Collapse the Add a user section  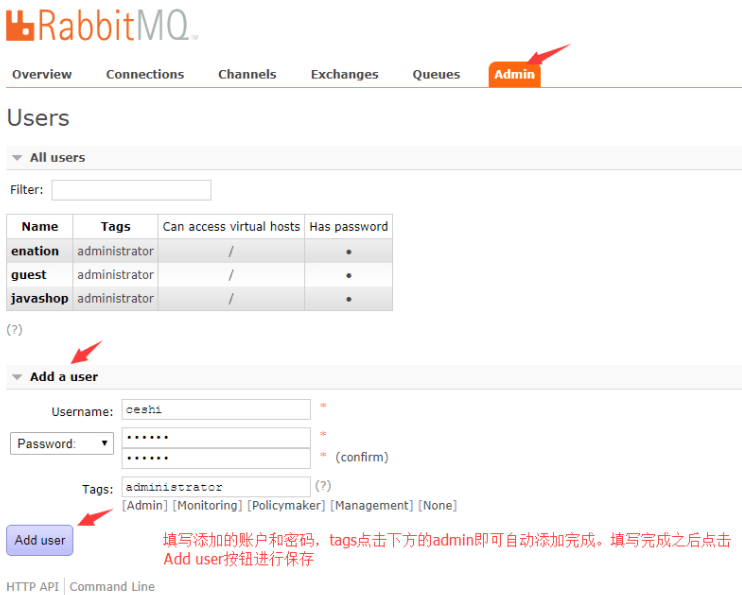[64, 377]
